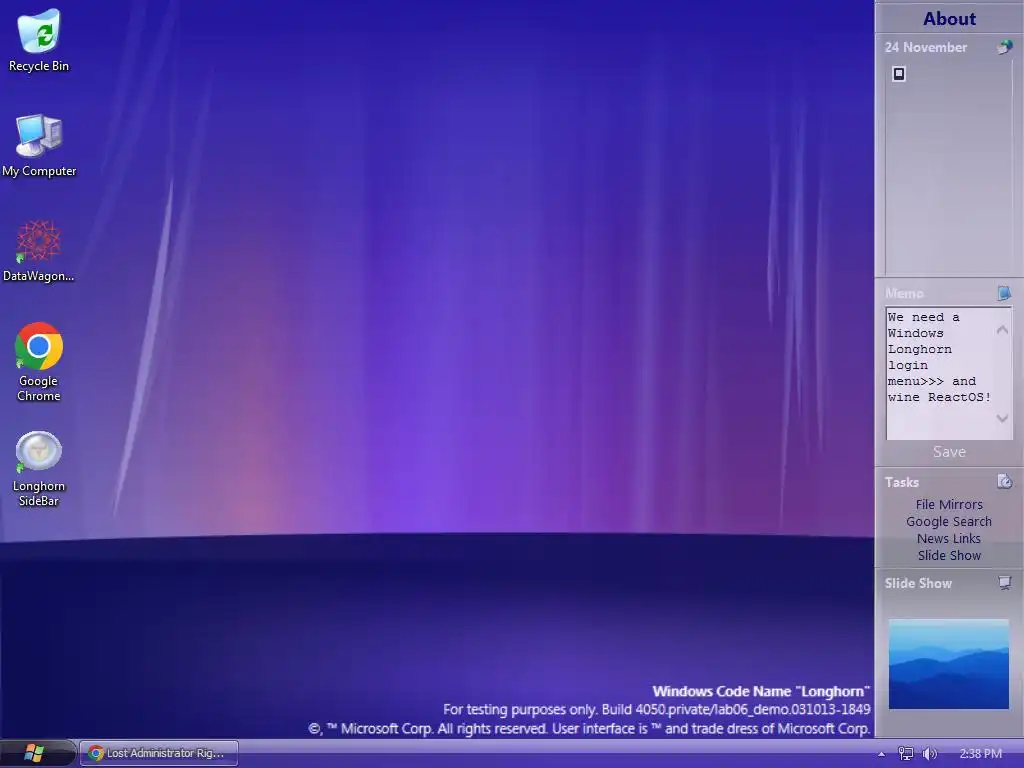Open the Slide Show task link

[x=949, y=555]
